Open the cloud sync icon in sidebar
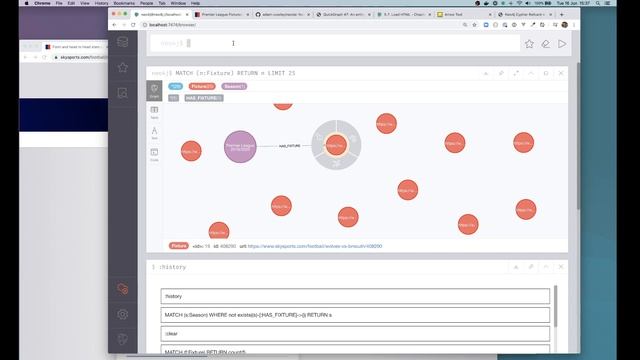The image size is (640, 360). click(122, 289)
